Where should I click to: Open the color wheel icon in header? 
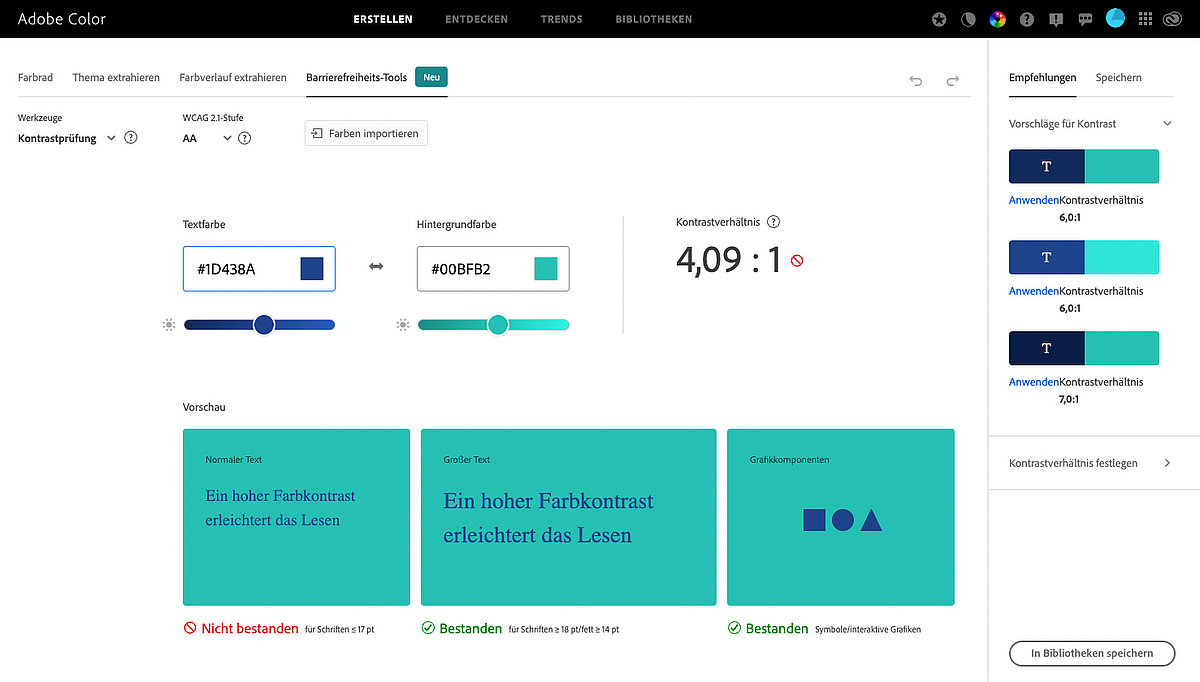997,19
